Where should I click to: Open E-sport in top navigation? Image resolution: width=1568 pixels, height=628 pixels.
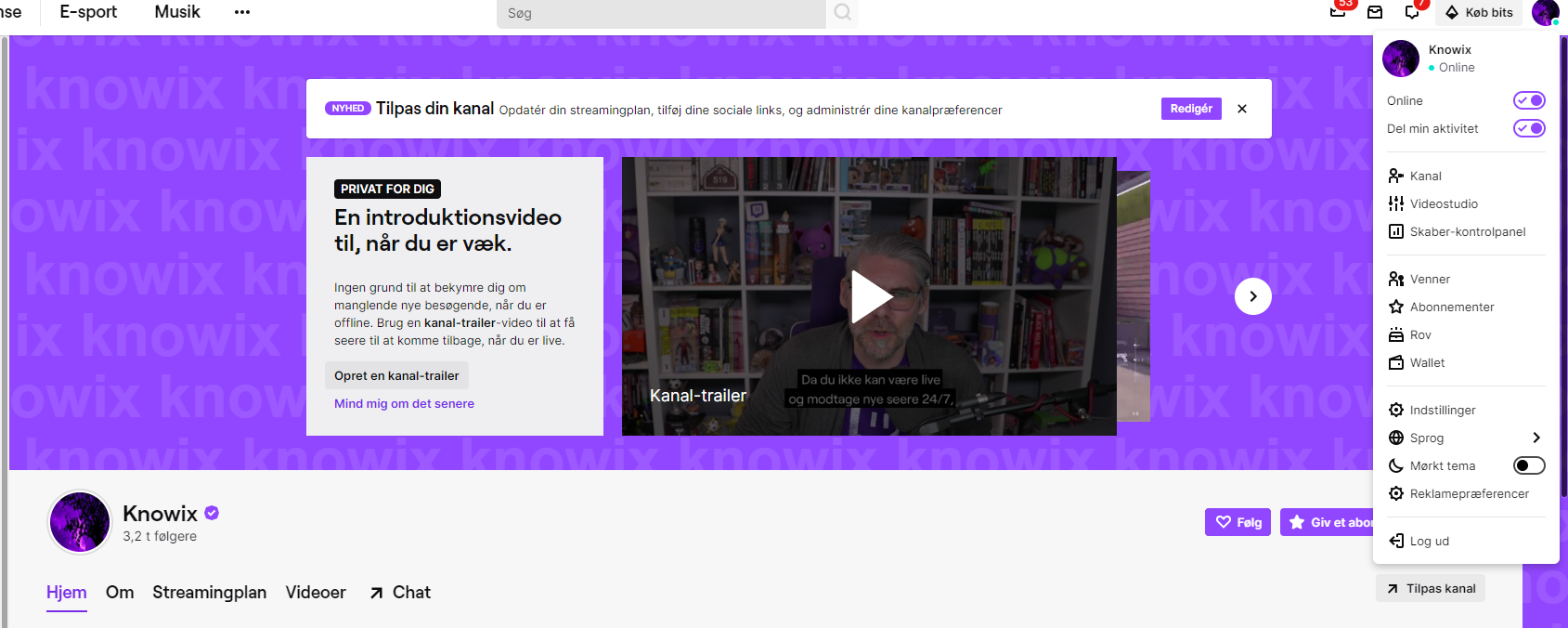tap(88, 12)
